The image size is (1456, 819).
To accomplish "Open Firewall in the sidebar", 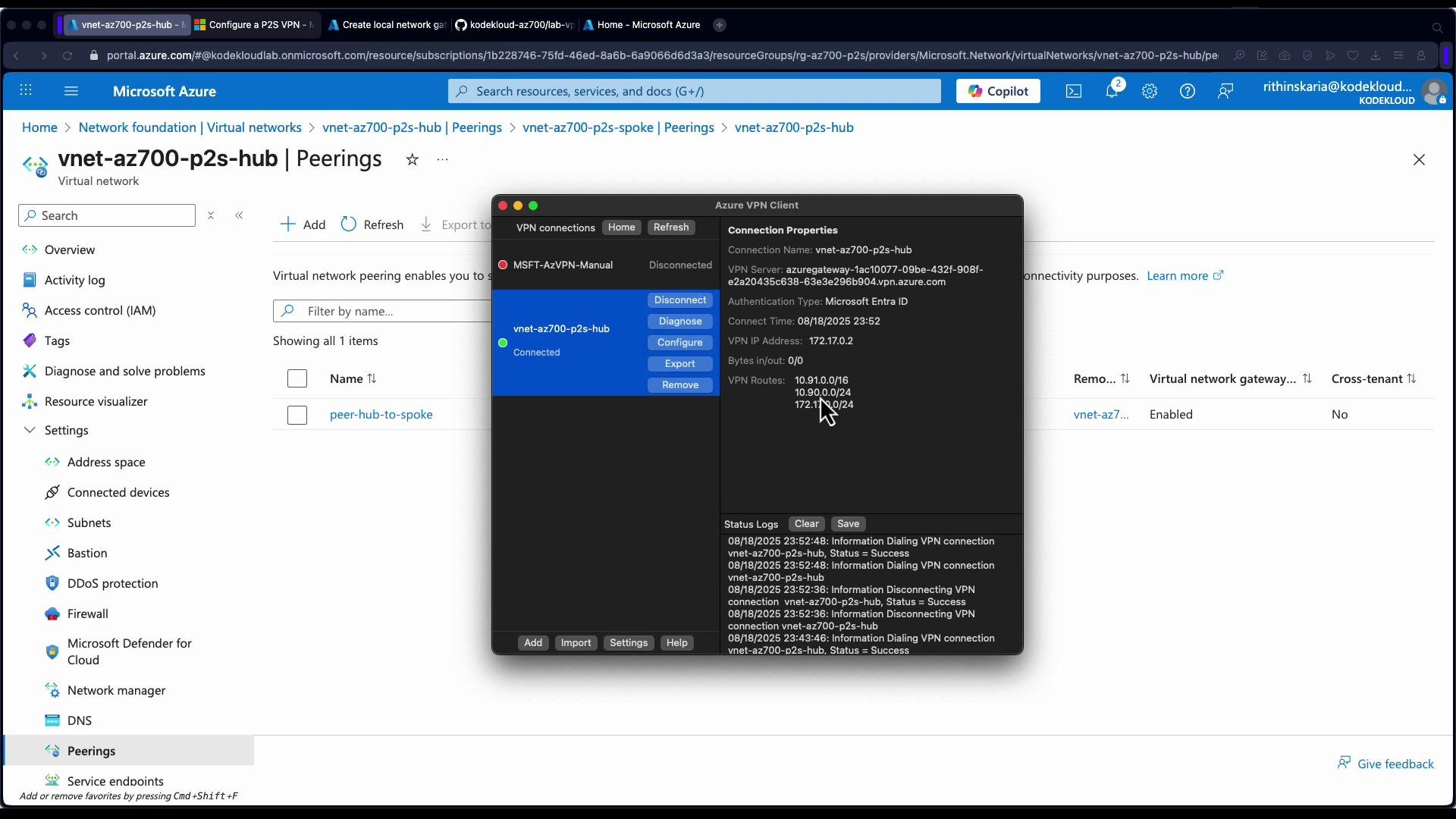I will click(x=87, y=613).
